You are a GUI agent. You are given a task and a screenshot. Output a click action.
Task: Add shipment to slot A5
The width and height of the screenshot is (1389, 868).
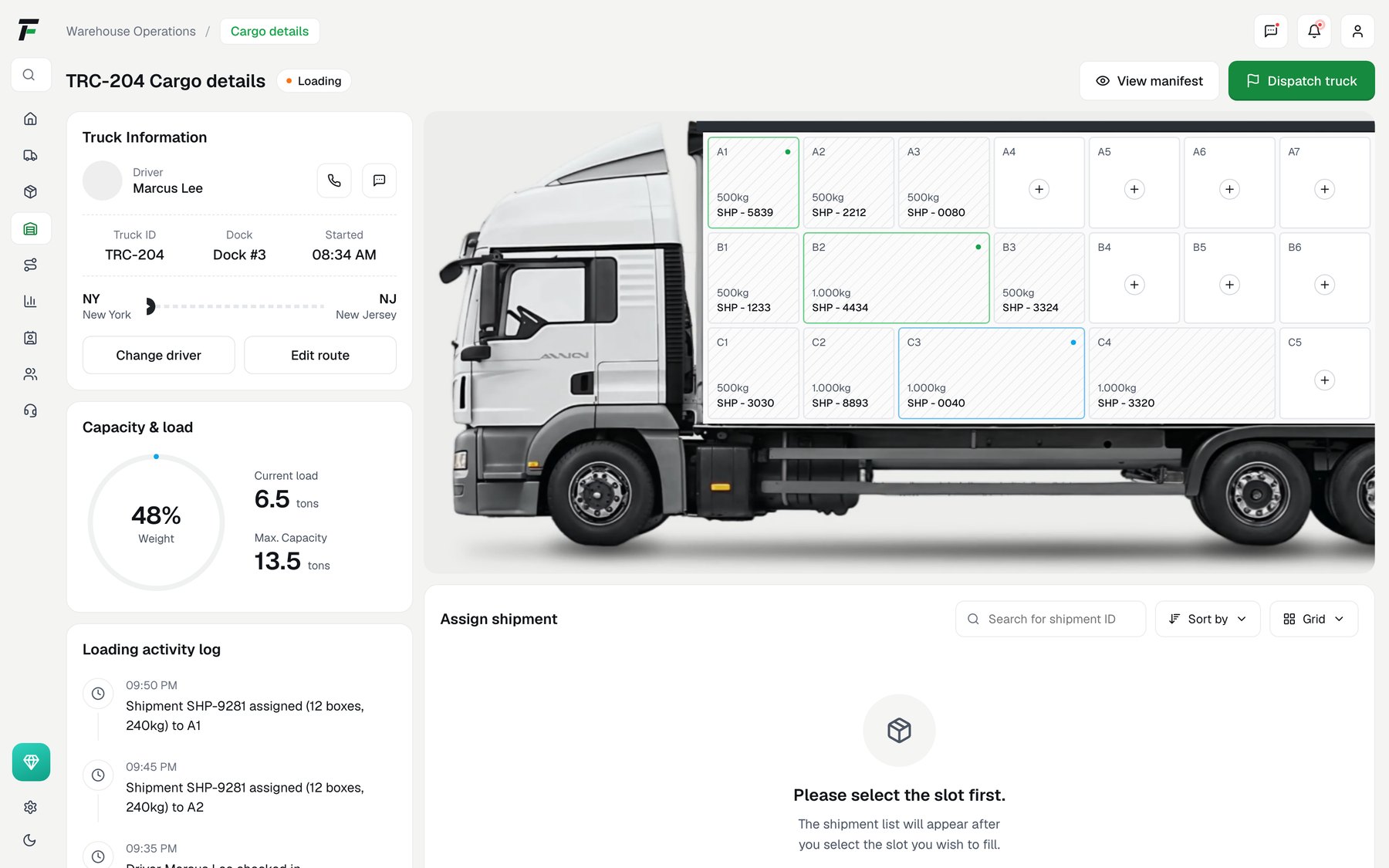click(x=1134, y=189)
